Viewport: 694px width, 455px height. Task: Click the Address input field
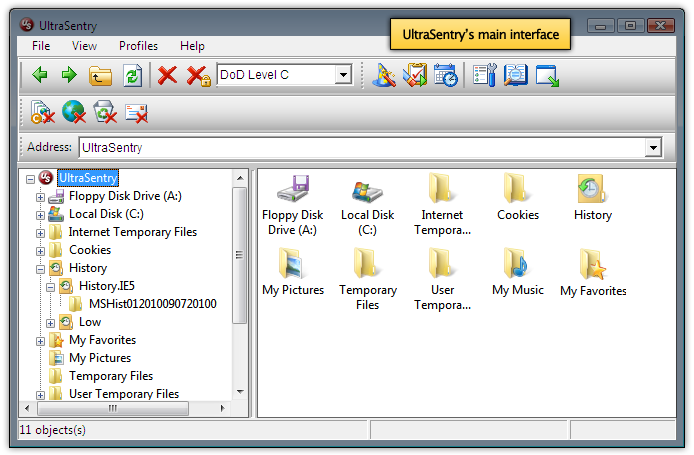362,147
